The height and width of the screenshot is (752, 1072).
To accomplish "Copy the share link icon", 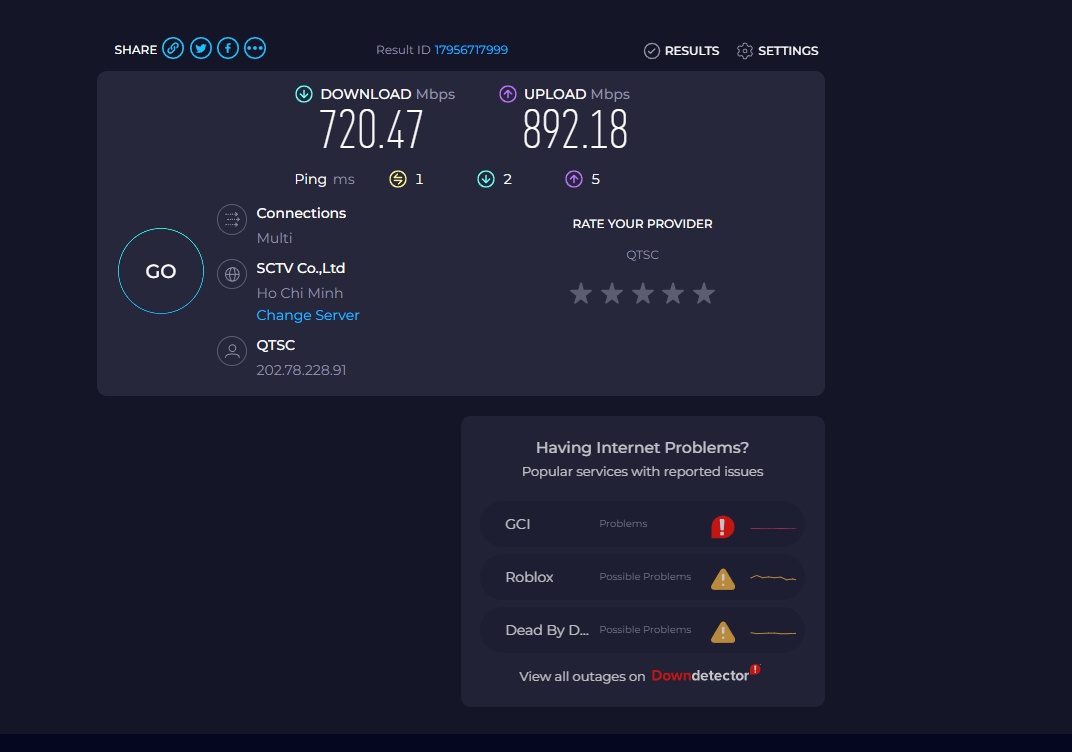I will (173, 49).
